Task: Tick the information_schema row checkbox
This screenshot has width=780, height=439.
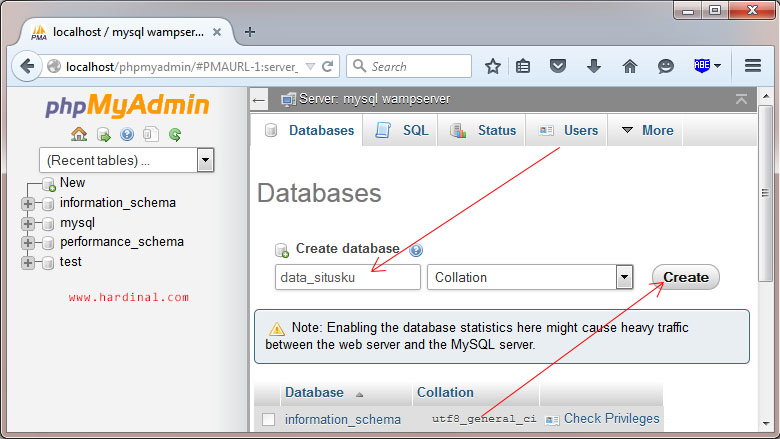Action: pos(269,420)
